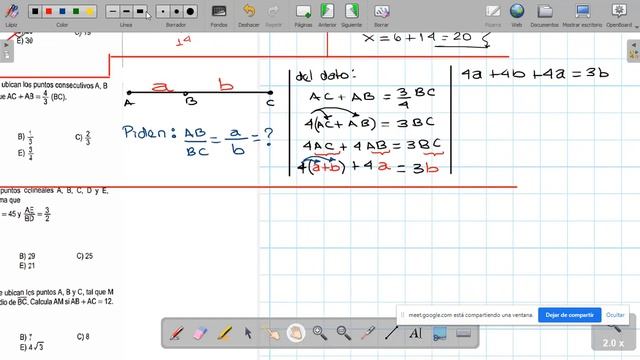Select the pointing-hand interact tool
This screenshot has width=640, height=360.
click(x=272, y=333)
